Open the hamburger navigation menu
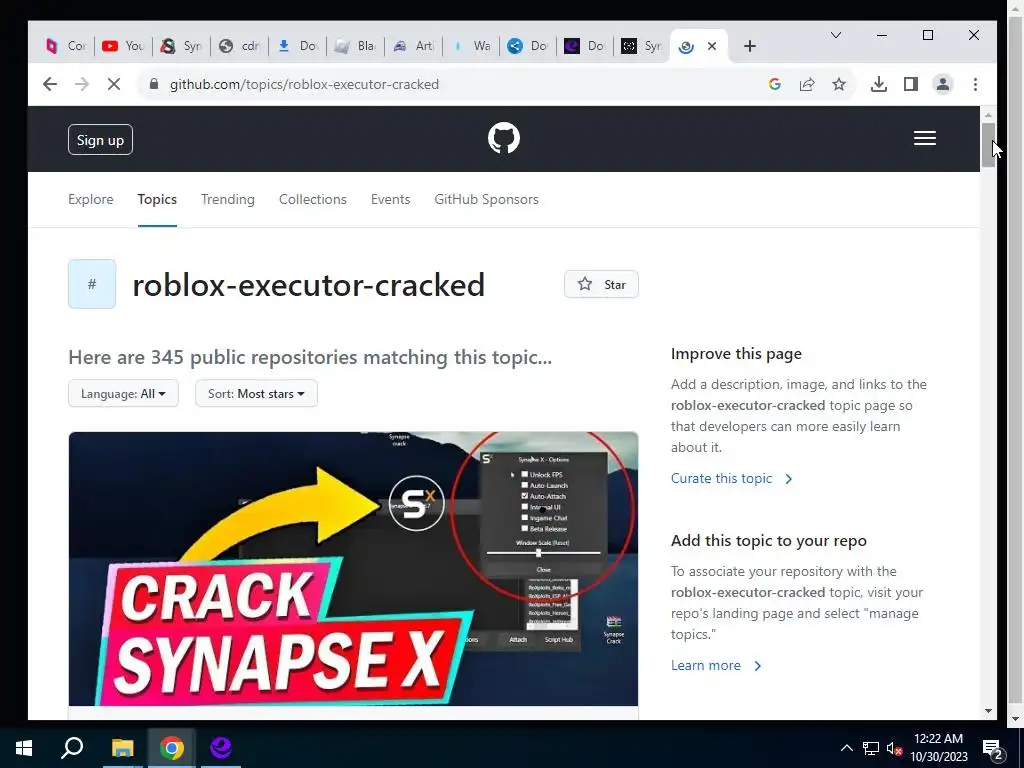 point(924,138)
